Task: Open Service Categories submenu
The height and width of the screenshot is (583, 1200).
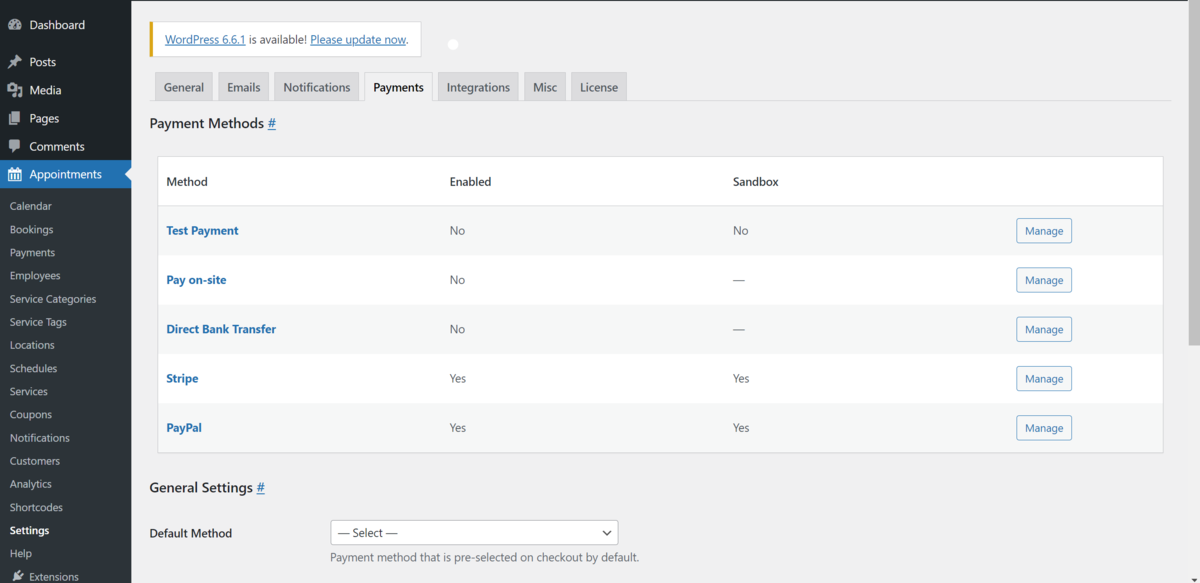Action: click(53, 299)
